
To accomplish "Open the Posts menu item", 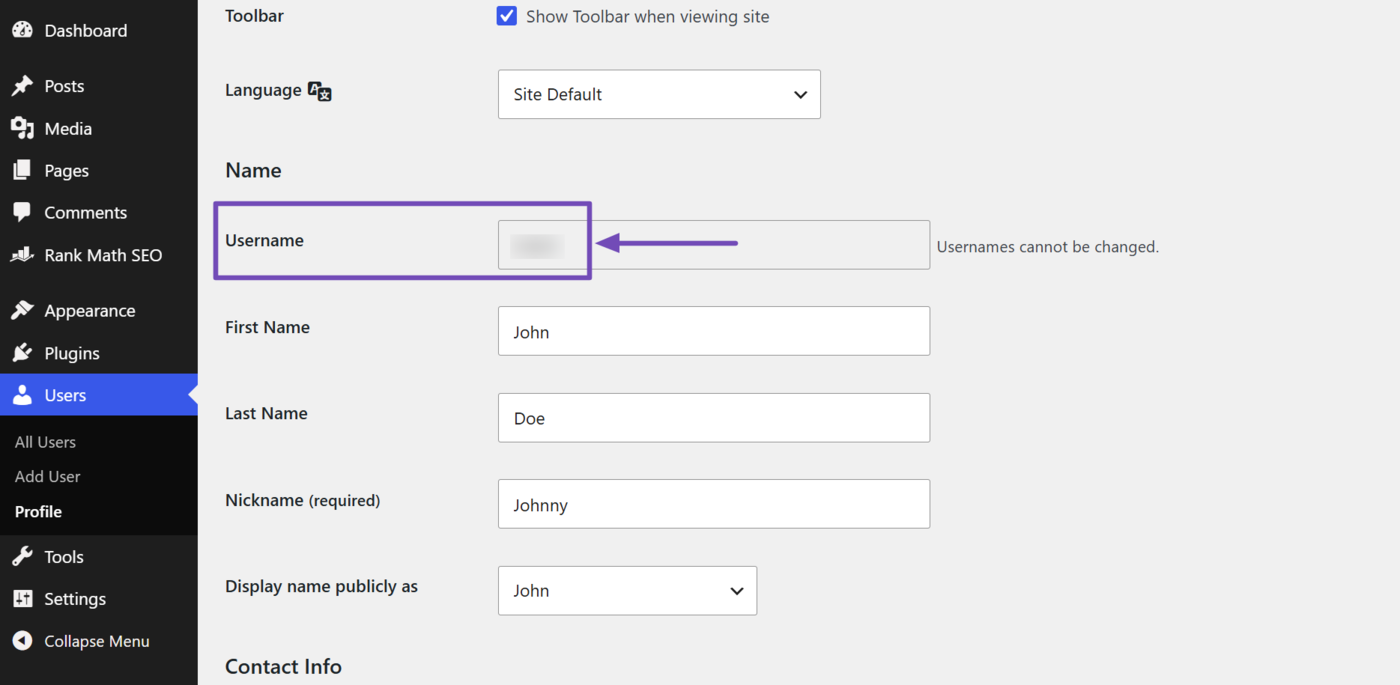I will point(99,86).
